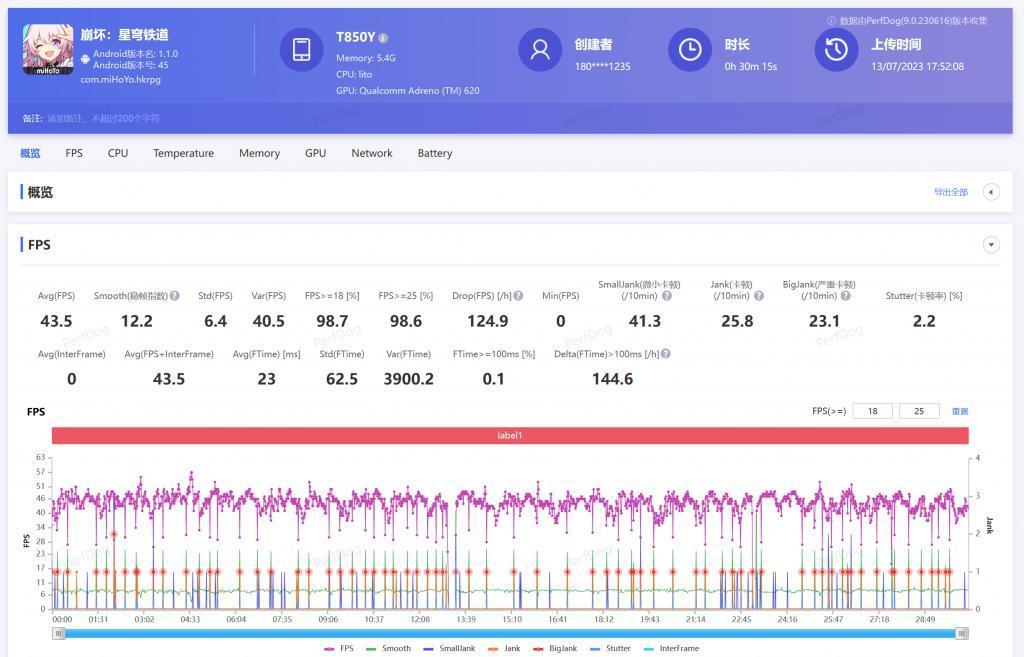This screenshot has width=1024, height=657.
Task: Click help icon beside Drop(FPS) metric
Action: 518,296
